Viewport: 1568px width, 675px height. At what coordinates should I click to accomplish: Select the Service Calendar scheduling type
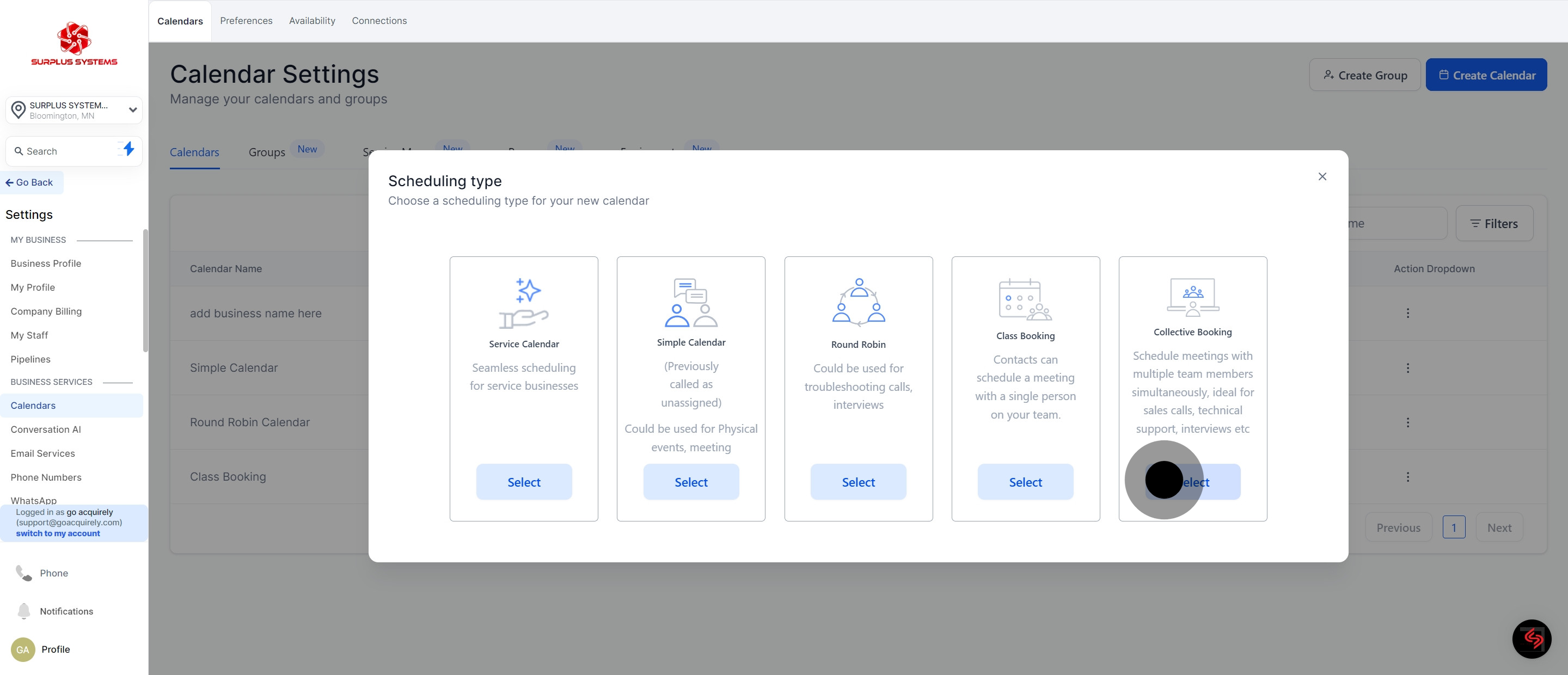pyautogui.click(x=523, y=482)
